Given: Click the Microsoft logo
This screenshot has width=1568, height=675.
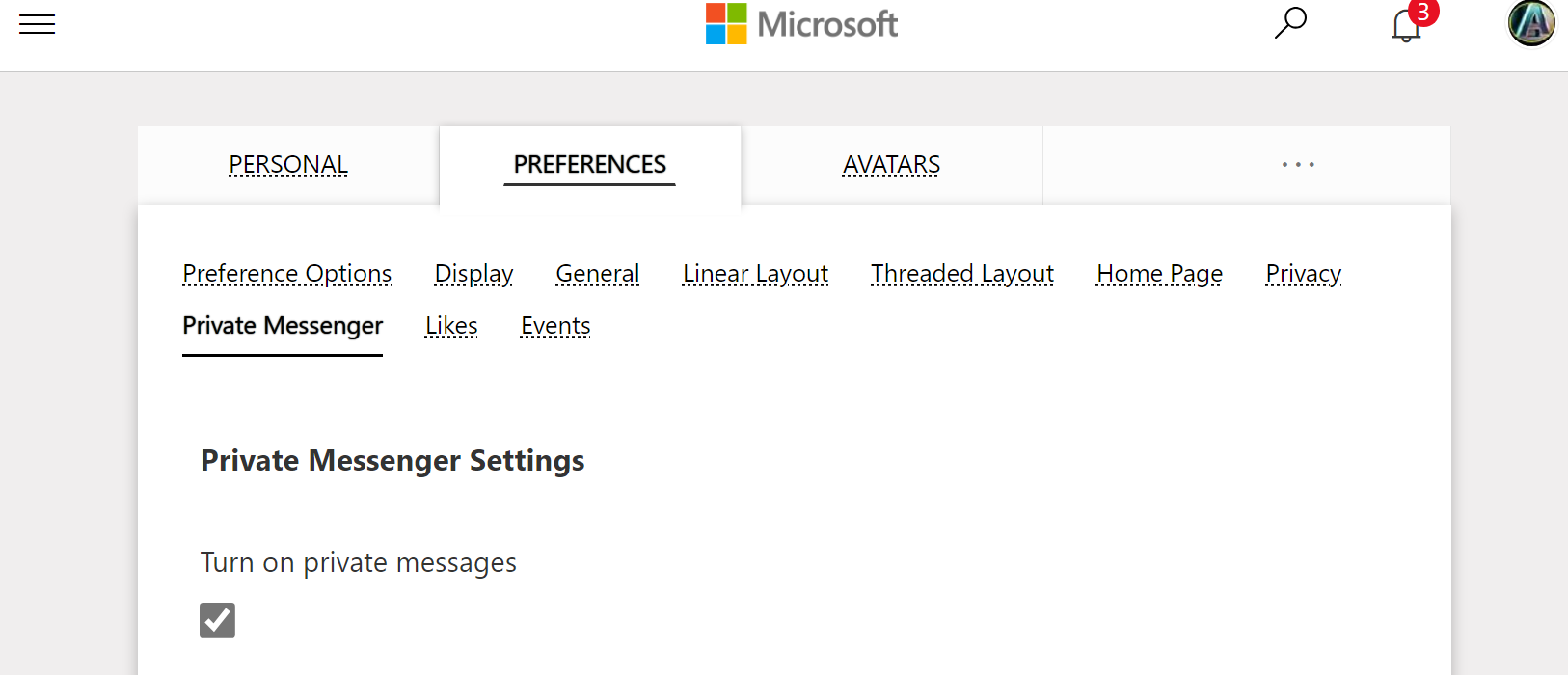Looking at the screenshot, I should click(801, 24).
